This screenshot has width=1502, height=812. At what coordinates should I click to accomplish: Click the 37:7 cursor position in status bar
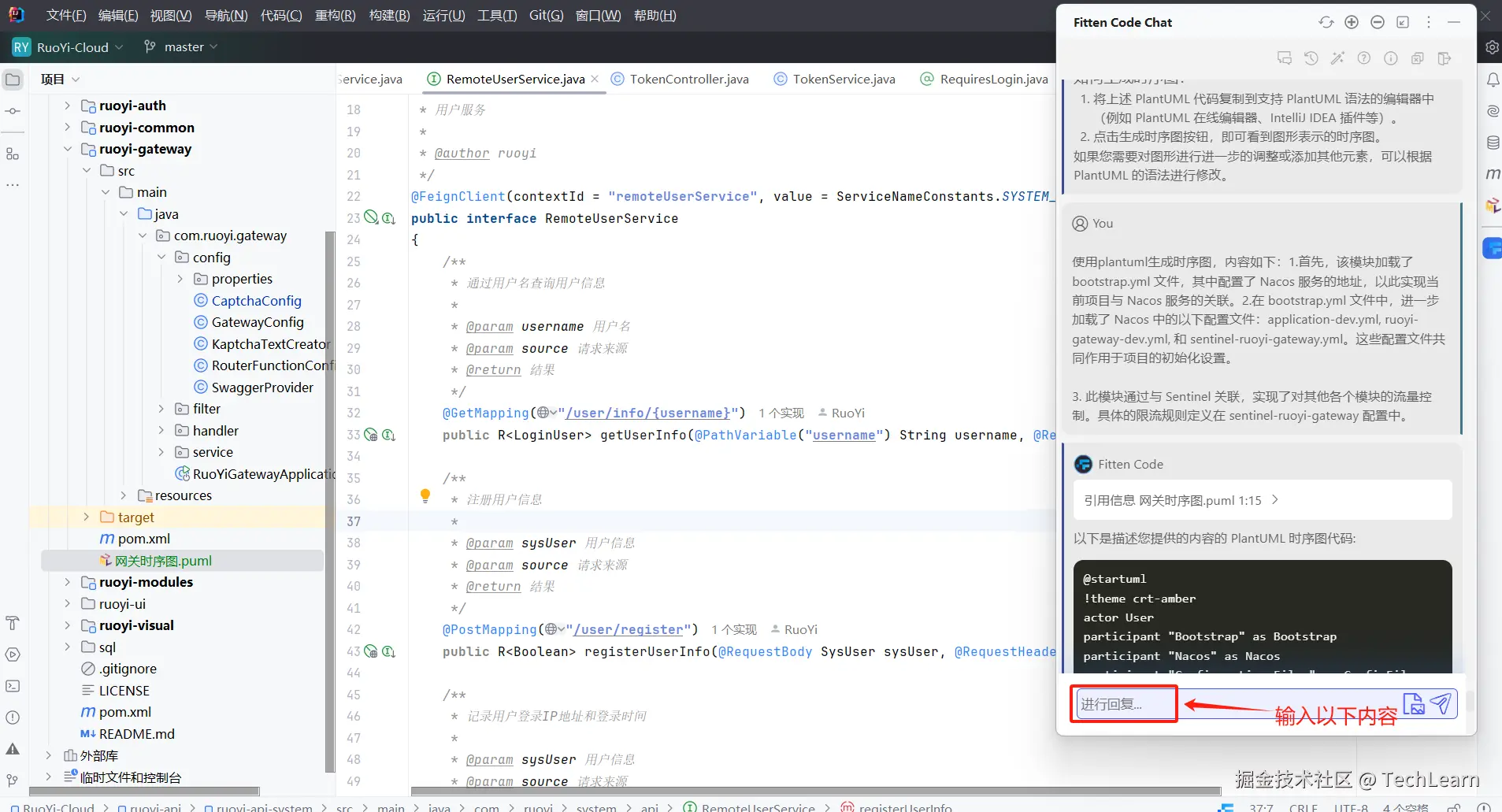tap(1262, 806)
